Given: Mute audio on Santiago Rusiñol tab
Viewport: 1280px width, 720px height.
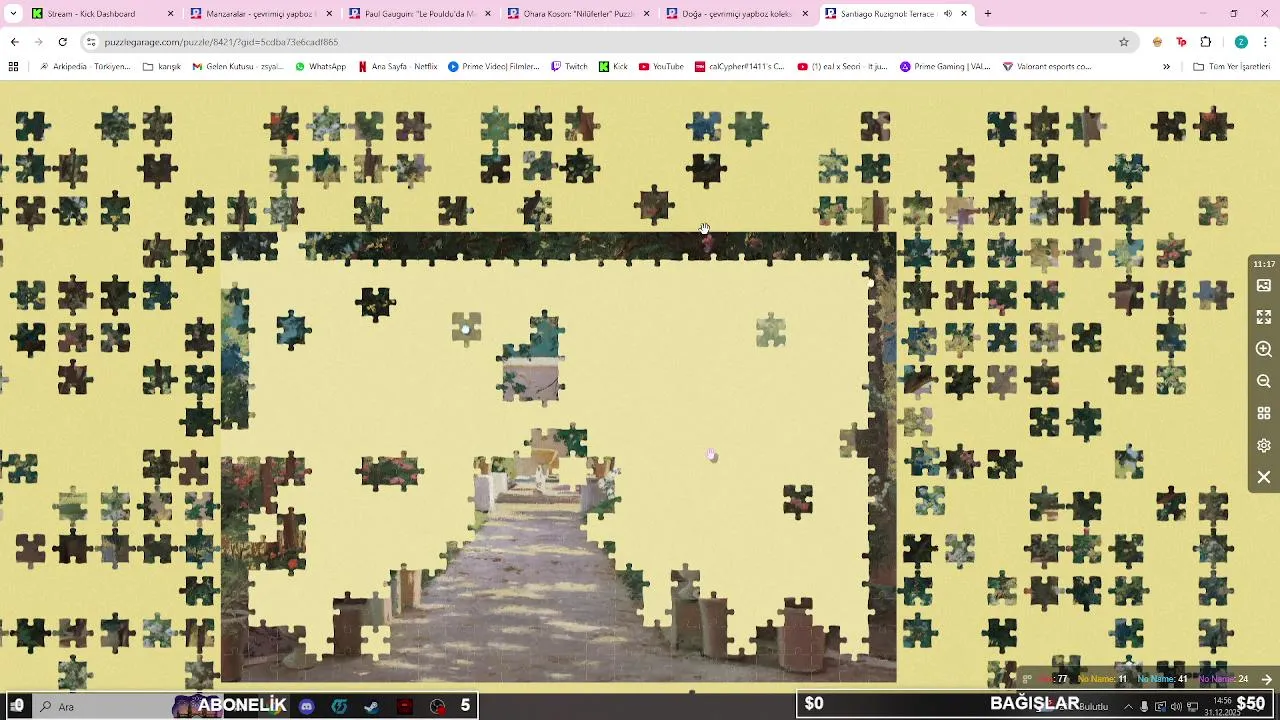Looking at the screenshot, I should point(948,14).
